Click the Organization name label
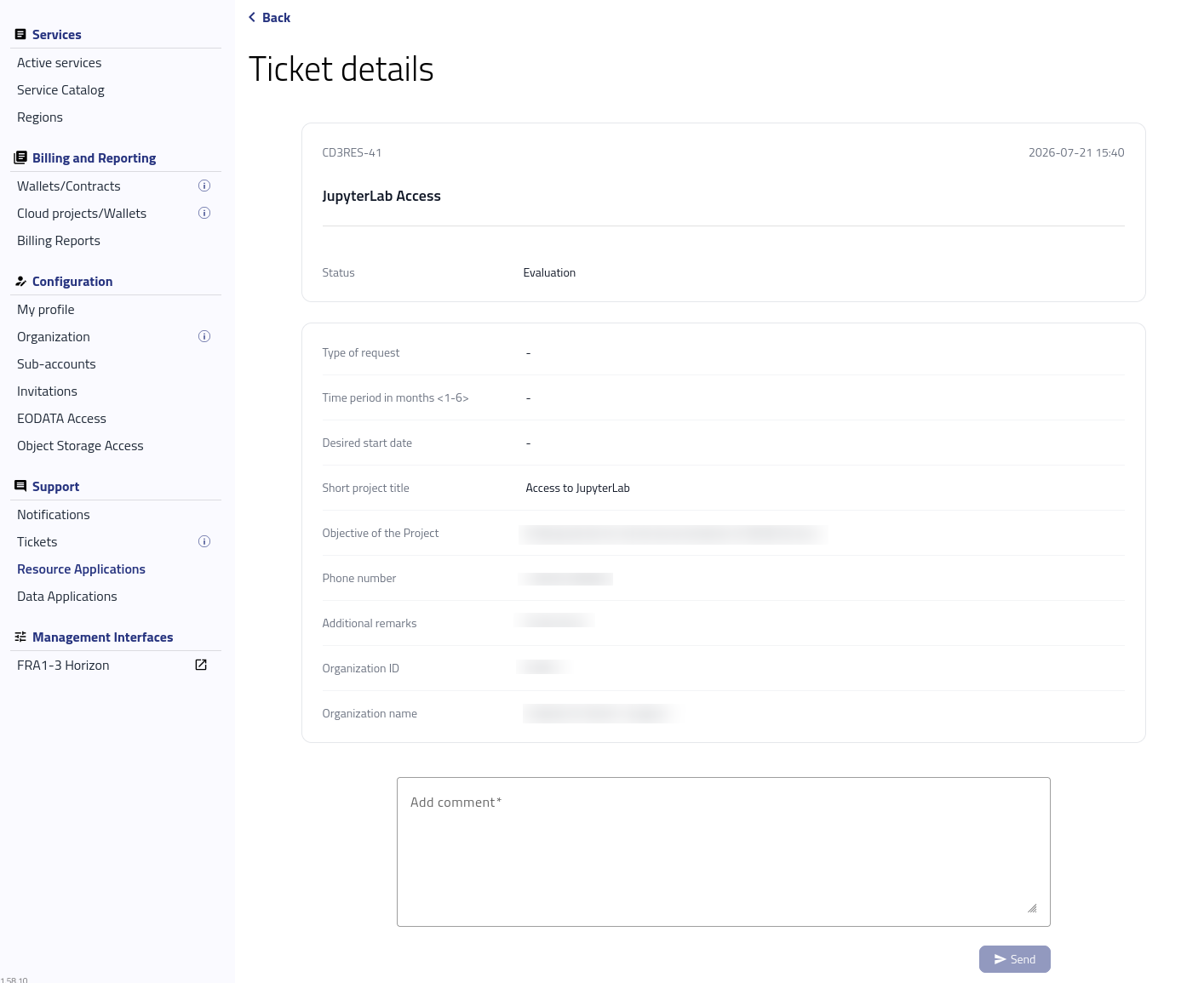1204x983 pixels. pos(370,714)
